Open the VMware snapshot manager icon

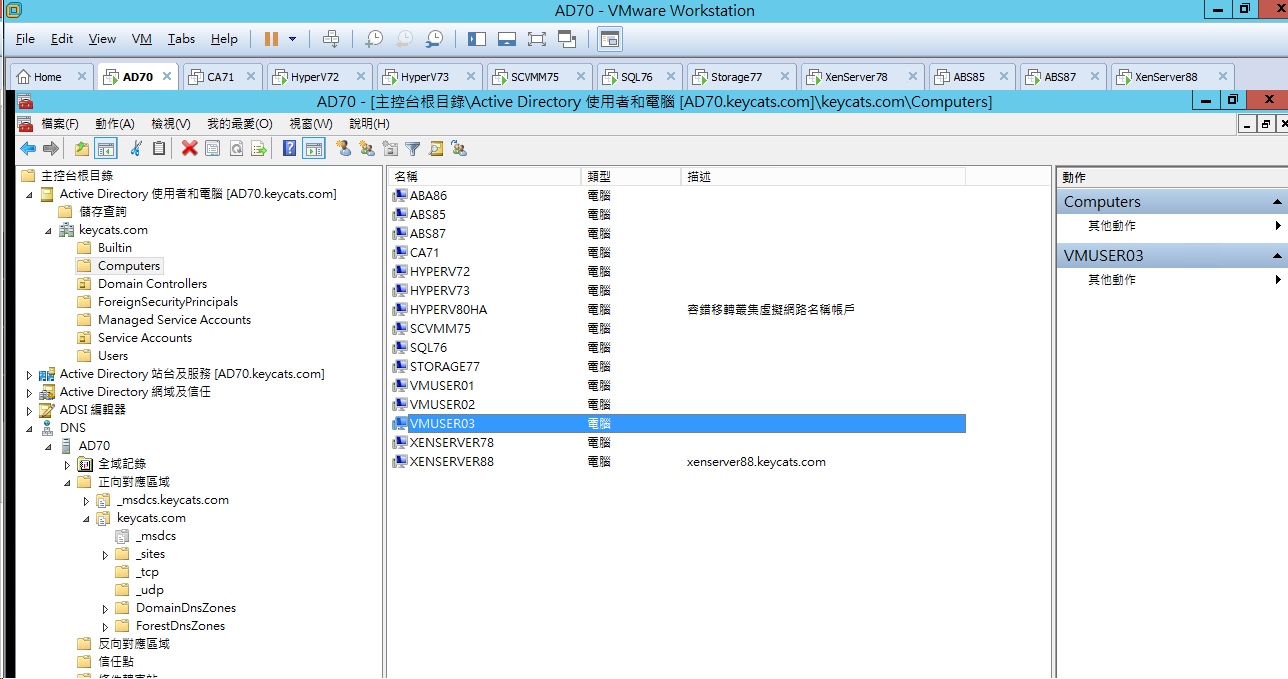[x=434, y=39]
